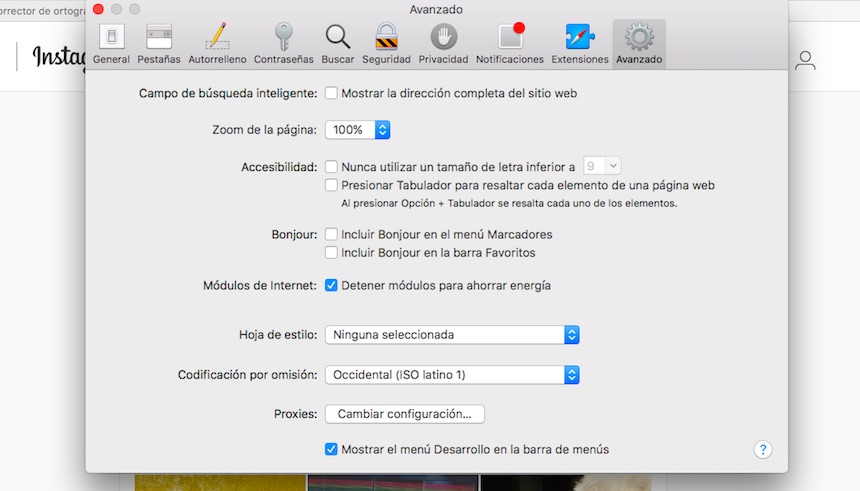The image size is (860, 491).
Task: Switch to Autorrelleno preferences
Action: click(x=217, y=44)
